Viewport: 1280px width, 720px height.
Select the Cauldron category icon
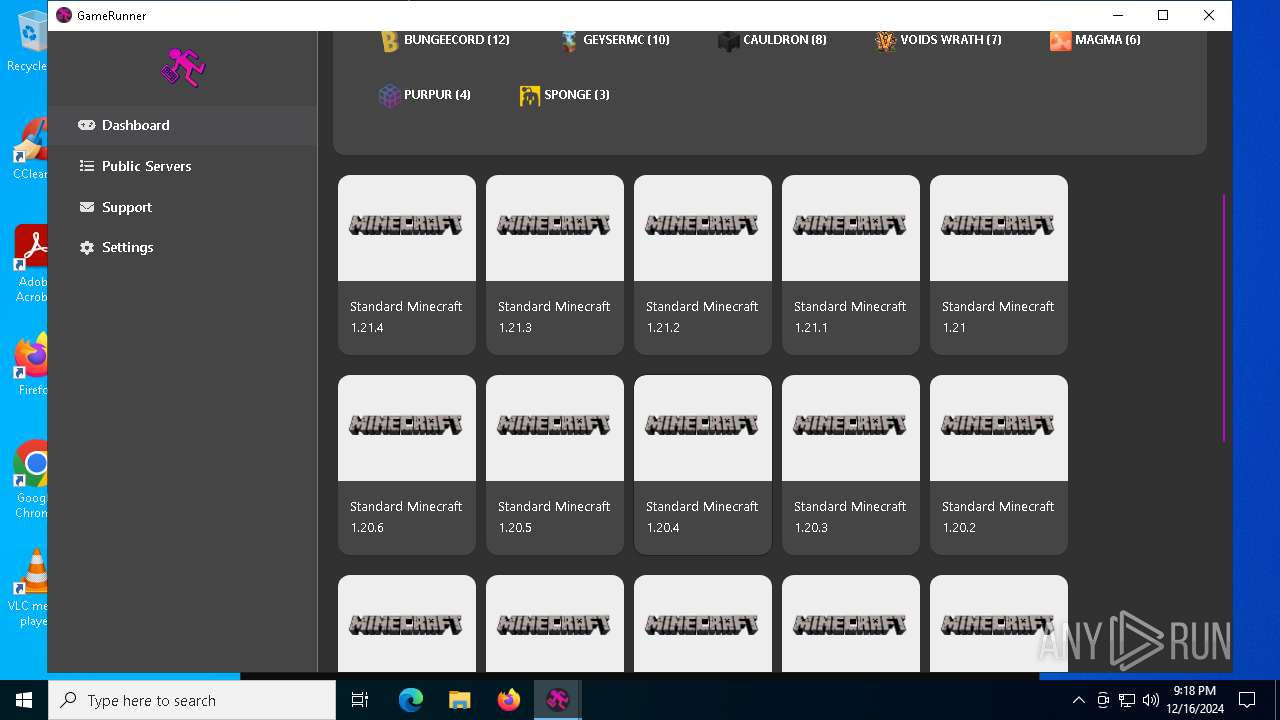click(728, 41)
